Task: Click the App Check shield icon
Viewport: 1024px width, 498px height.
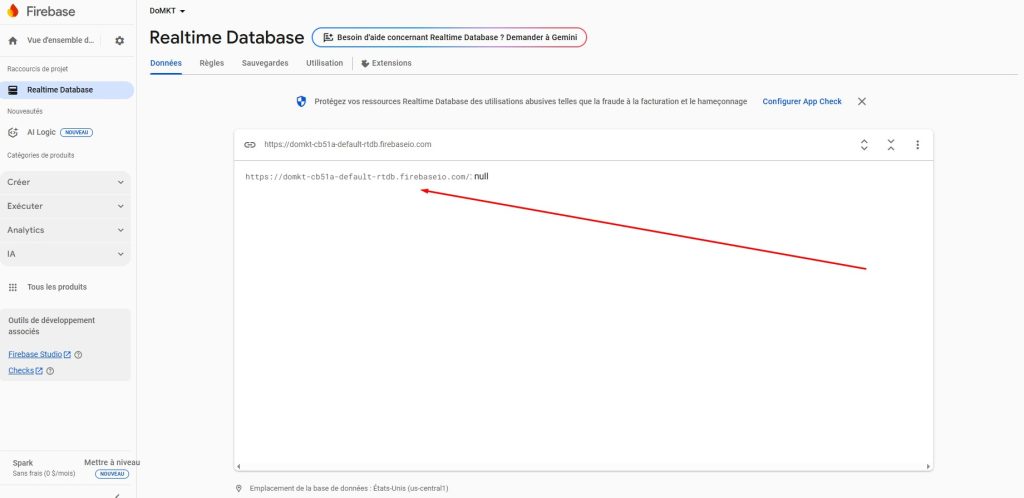Action: tap(301, 102)
